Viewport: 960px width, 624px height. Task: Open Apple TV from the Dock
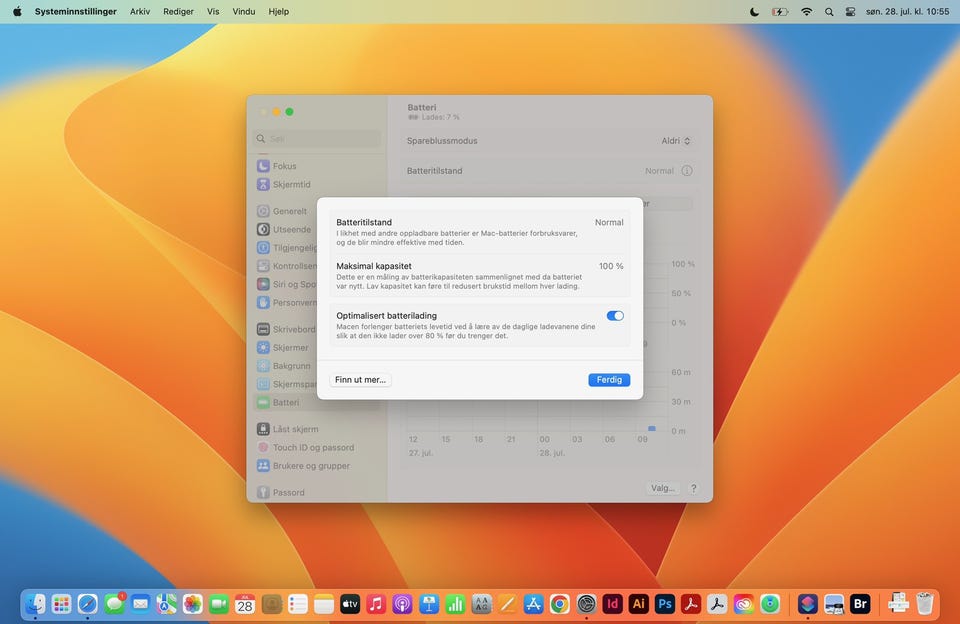350,604
